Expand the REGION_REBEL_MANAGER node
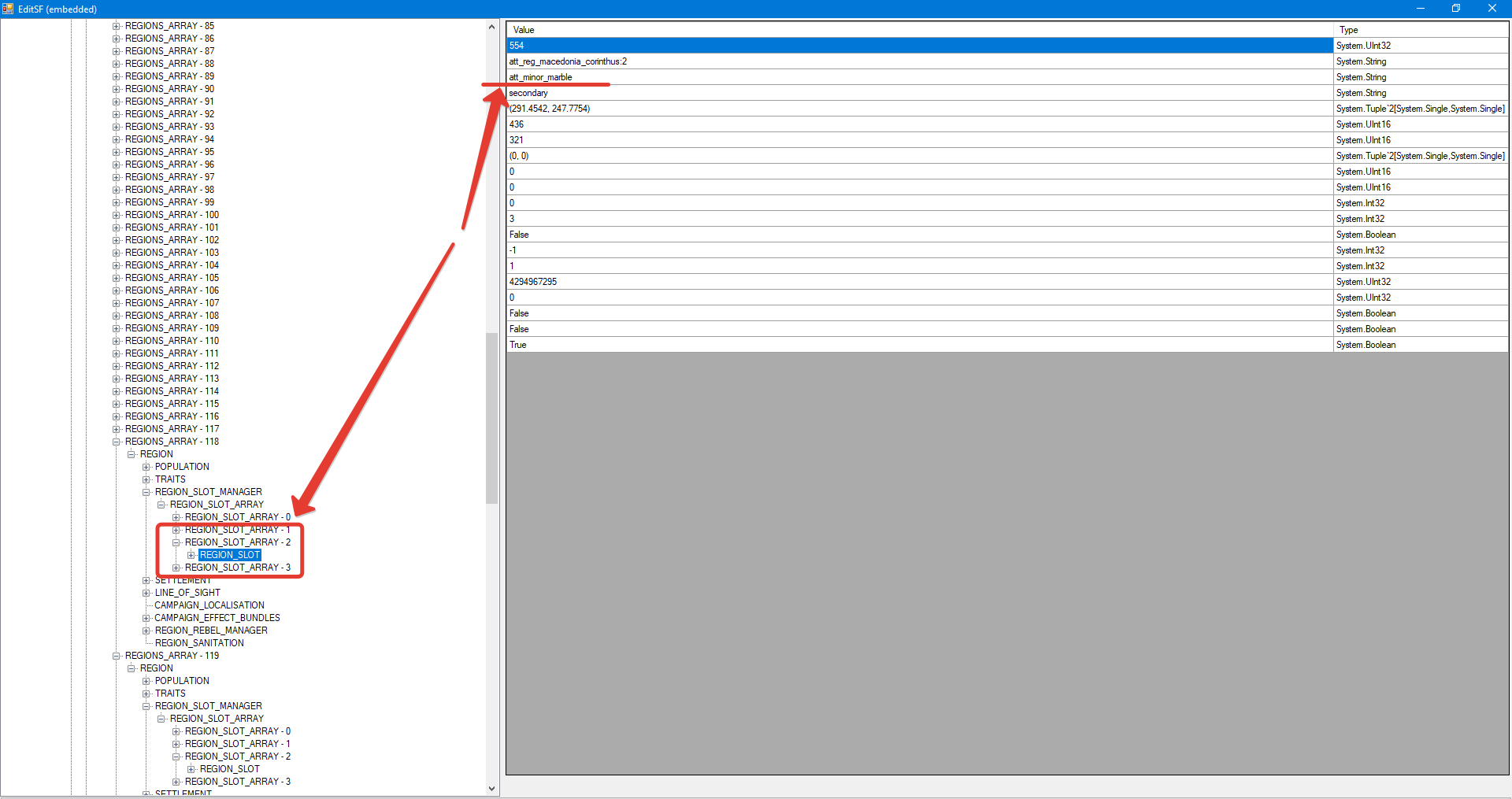Screen dimensions: 1512x799 click(x=146, y=631)
